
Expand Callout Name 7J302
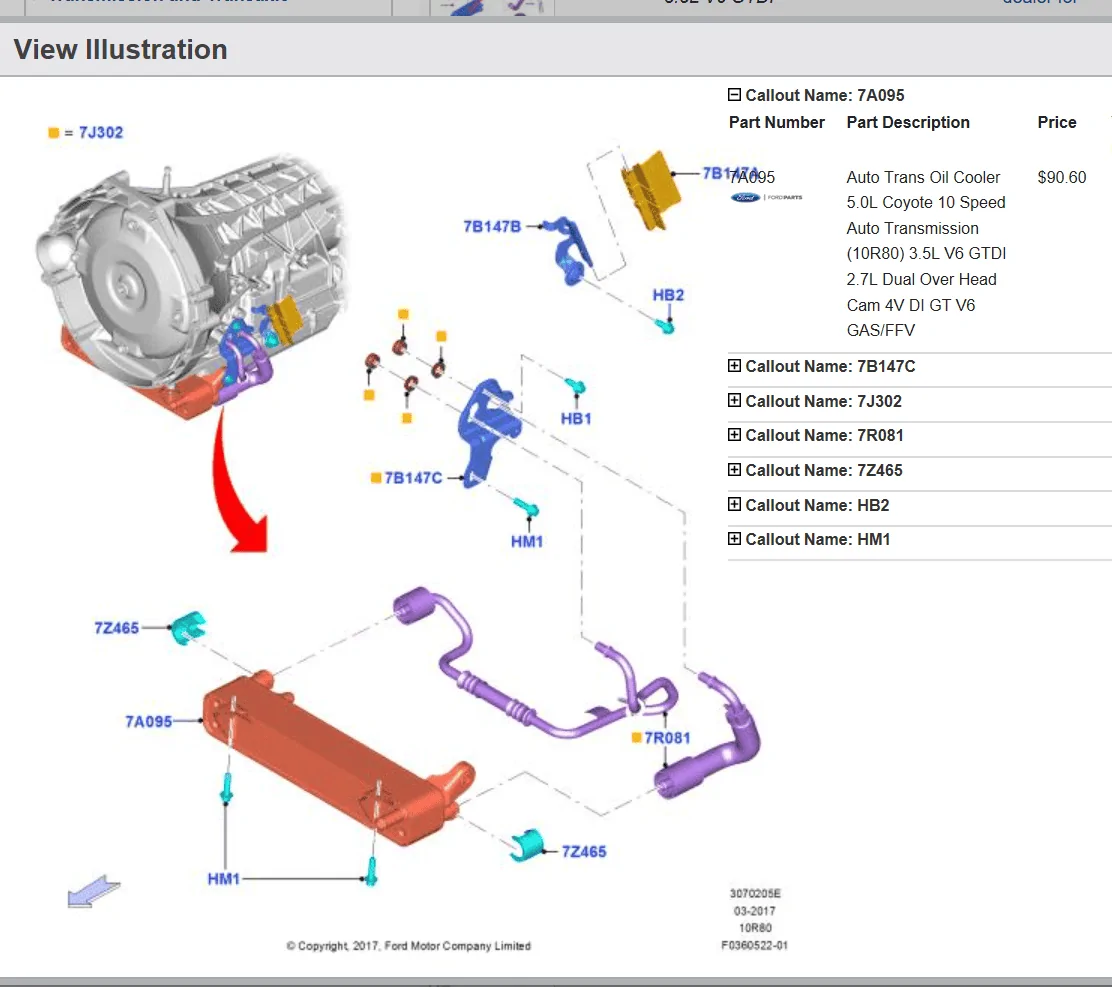pos(733,401)
